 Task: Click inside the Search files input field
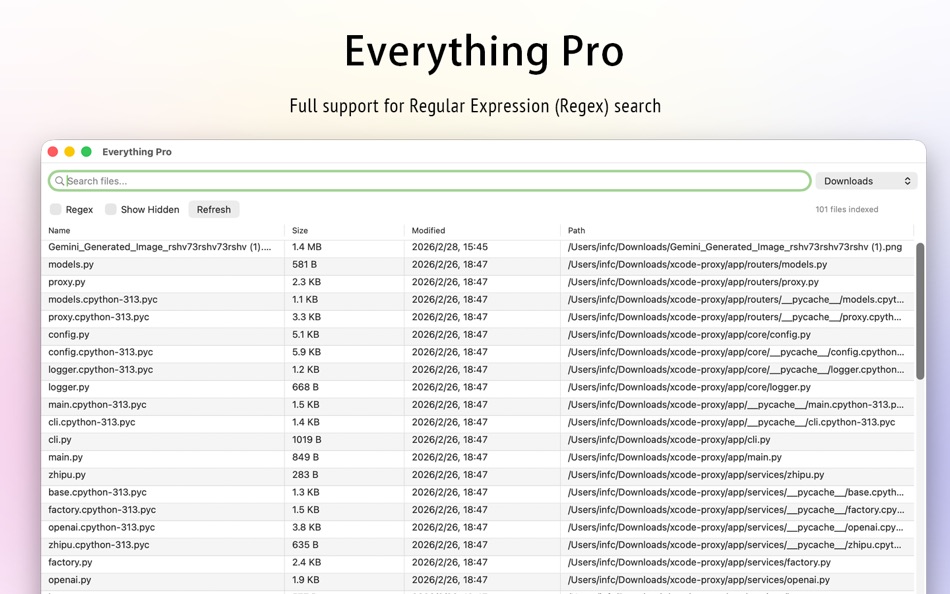point(300,180)
